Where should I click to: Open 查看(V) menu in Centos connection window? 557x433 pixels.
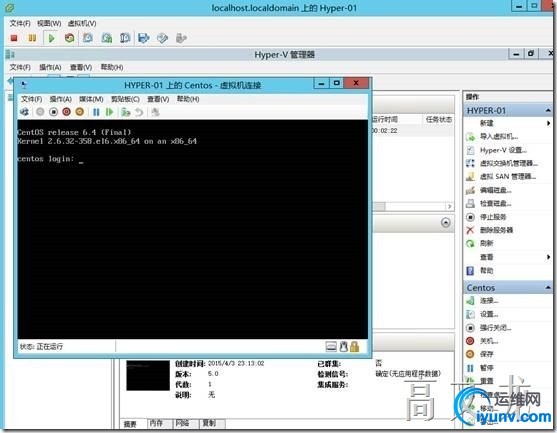coord(158,99)
